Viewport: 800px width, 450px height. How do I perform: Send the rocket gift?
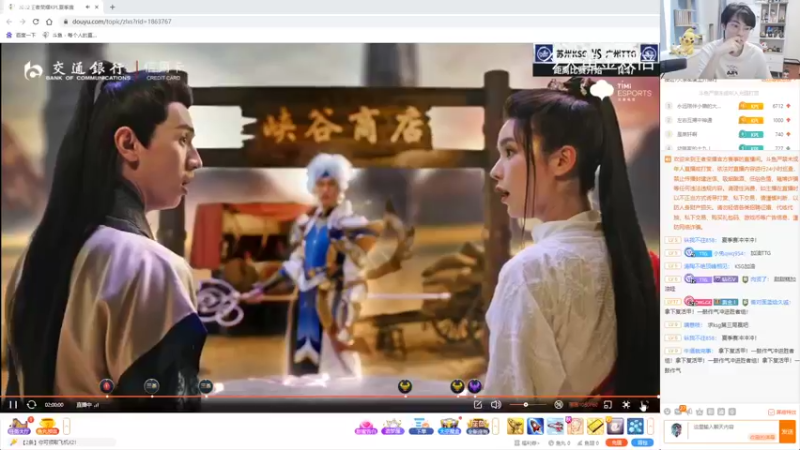point(535,426)
